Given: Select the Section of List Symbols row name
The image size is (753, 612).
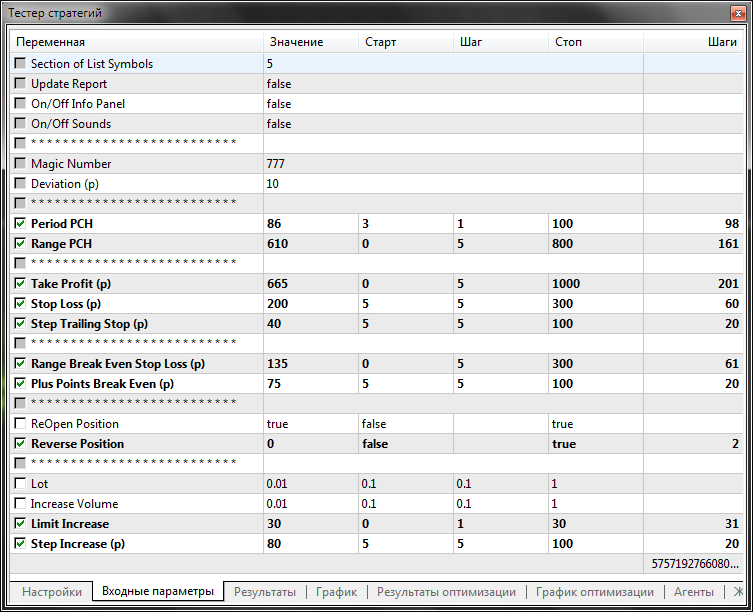Looking at the screenshot, I should 92,63.
